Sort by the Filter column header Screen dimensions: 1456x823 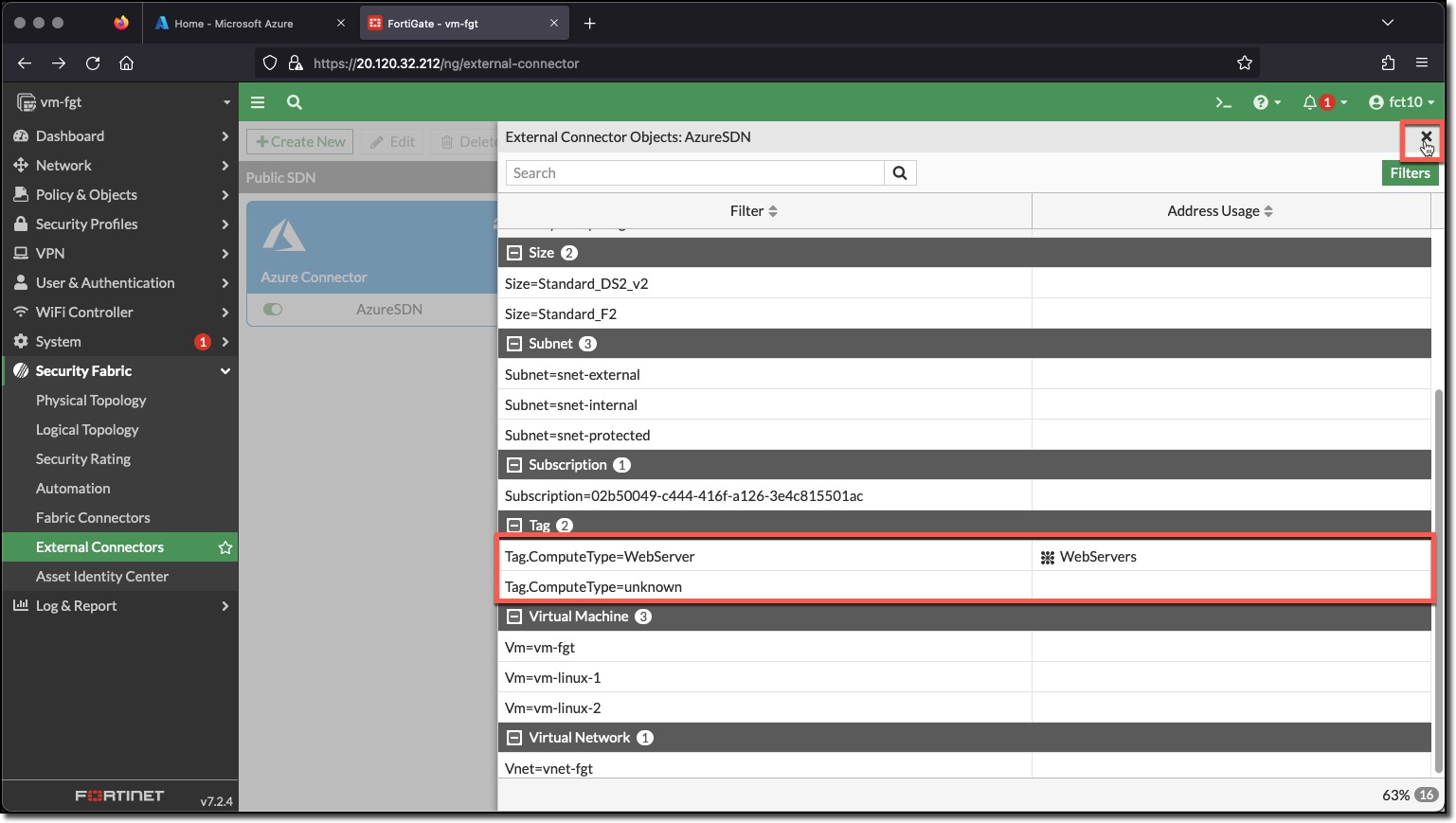click(x=764, y=211)
